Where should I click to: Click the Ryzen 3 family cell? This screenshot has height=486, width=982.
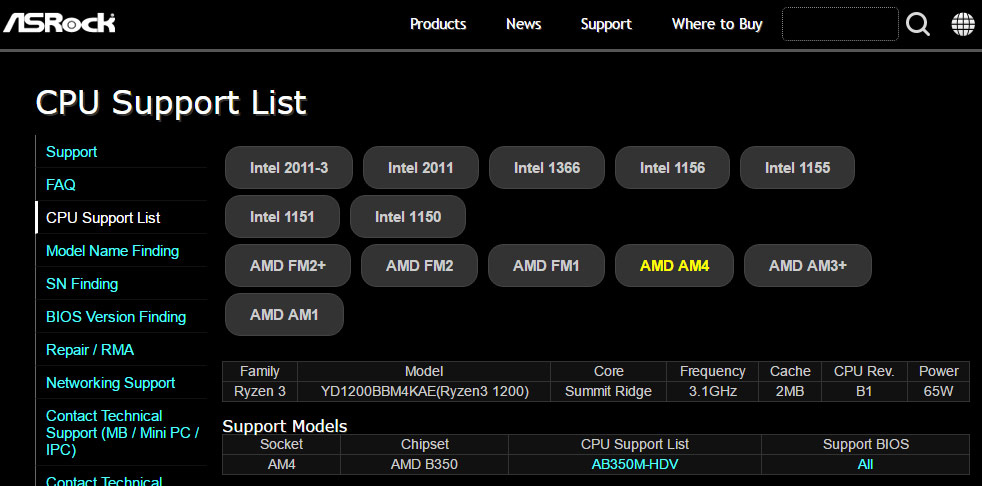[260, 391]
